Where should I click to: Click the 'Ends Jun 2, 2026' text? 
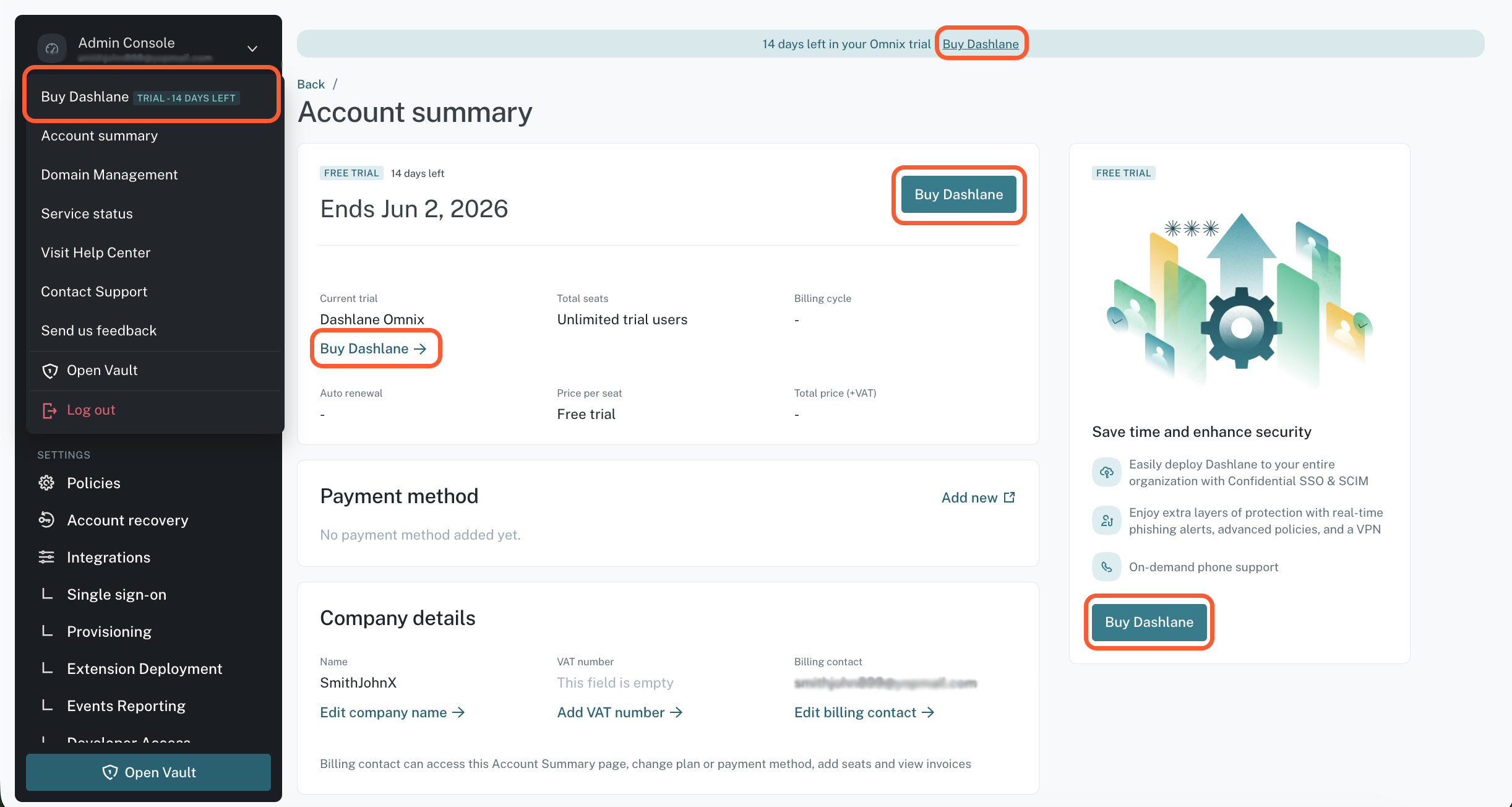414,209
